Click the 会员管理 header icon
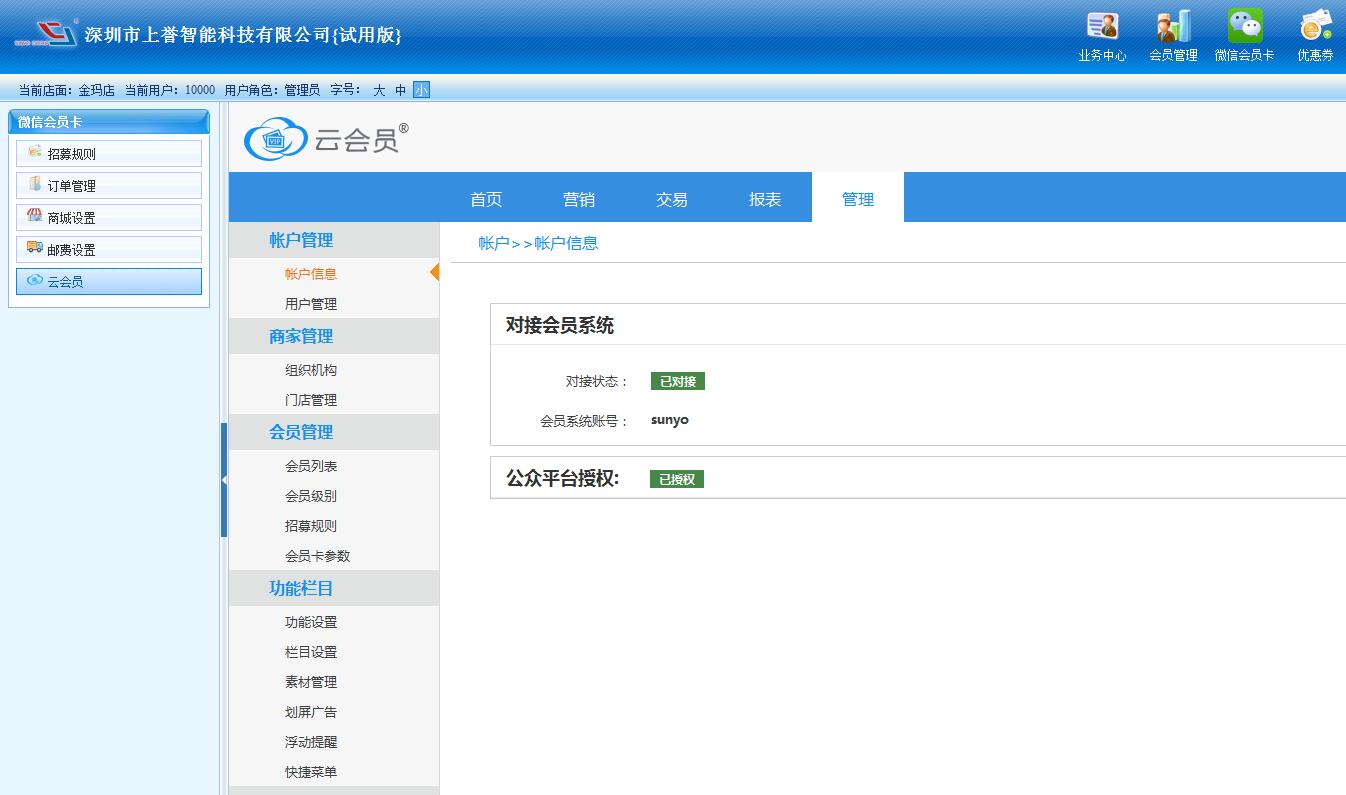 [x=1172, y=35]
